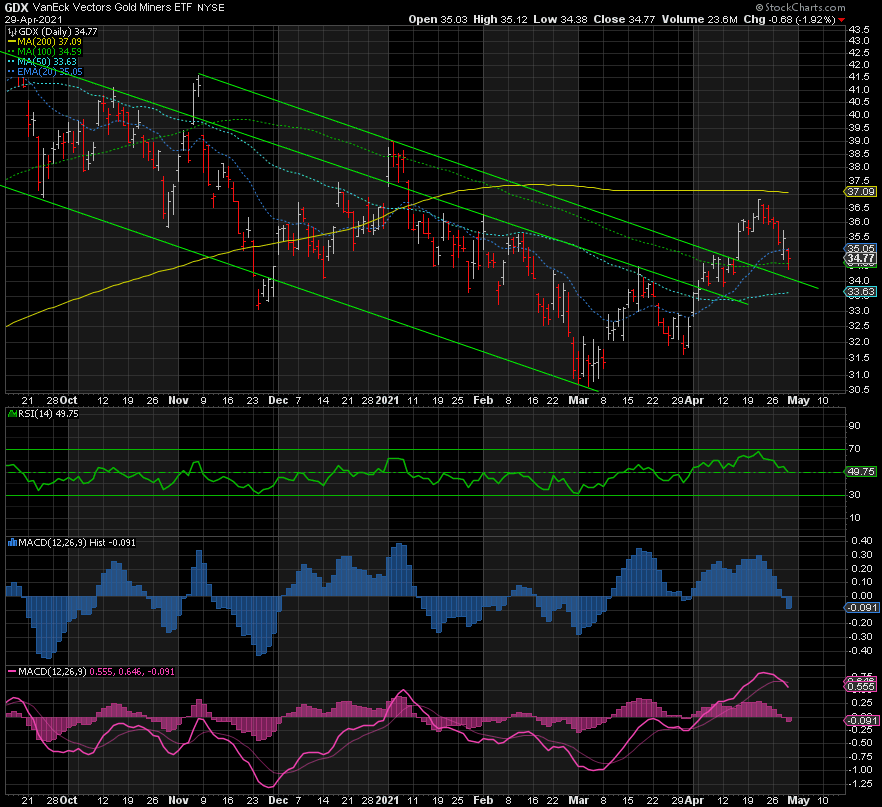Click the EMA(20) 35.05 legend entry
882x807 pixels.
[50, 72]
